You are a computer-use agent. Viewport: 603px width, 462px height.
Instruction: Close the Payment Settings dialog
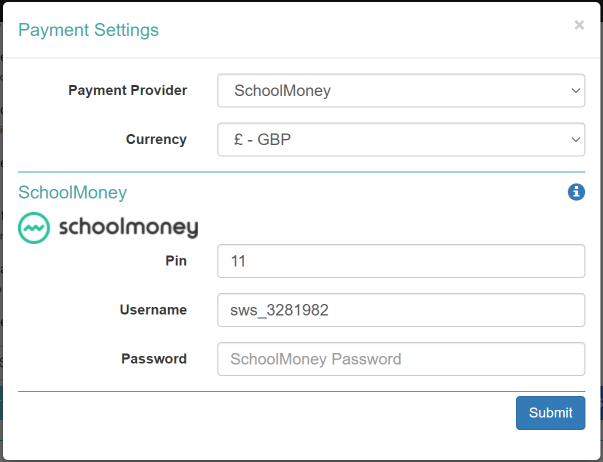click(579, 26)
